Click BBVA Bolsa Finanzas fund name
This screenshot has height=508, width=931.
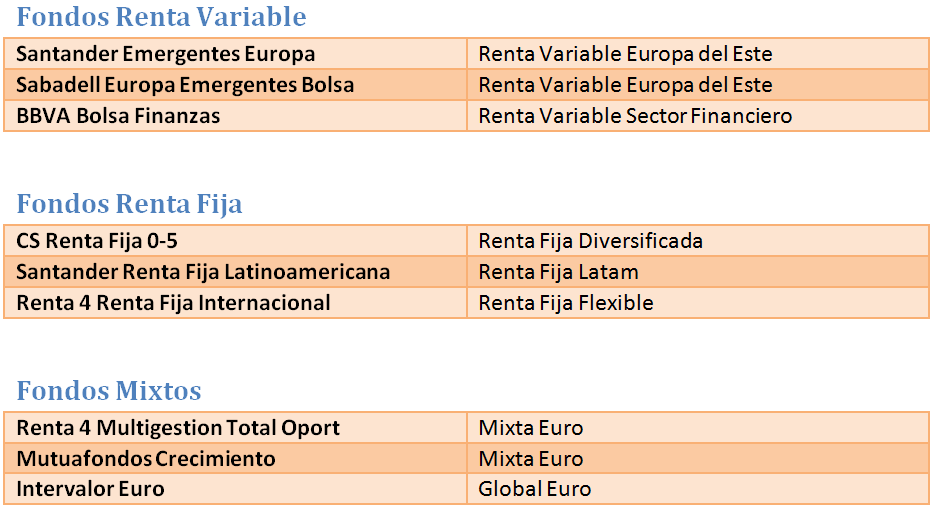(118, 116)
